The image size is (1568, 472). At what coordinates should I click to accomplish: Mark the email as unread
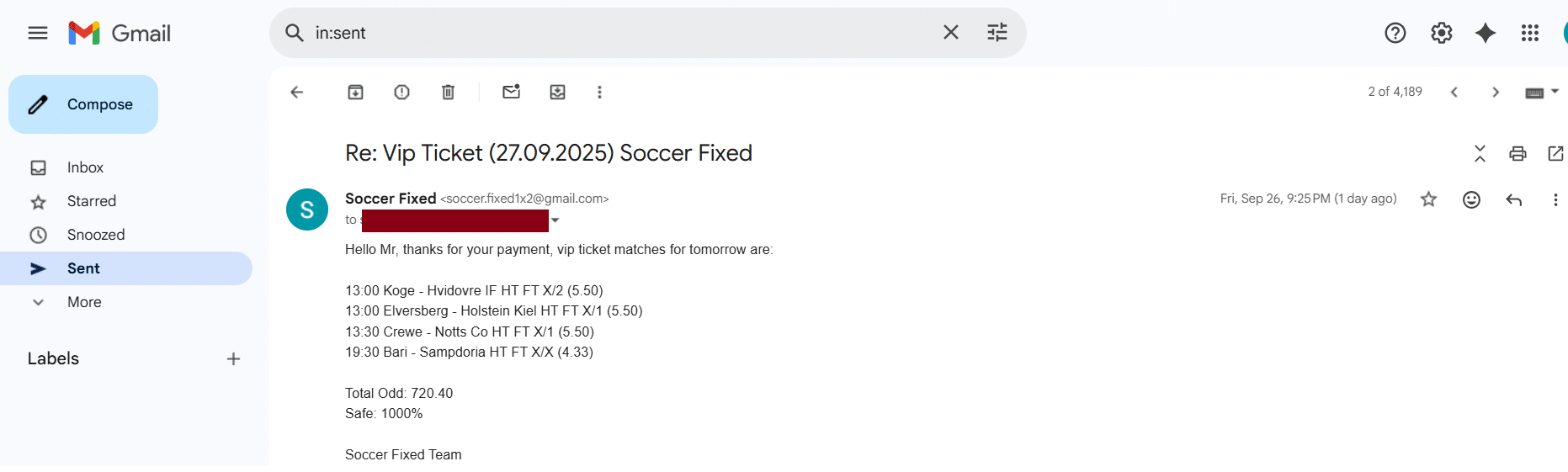coord(511,93)
